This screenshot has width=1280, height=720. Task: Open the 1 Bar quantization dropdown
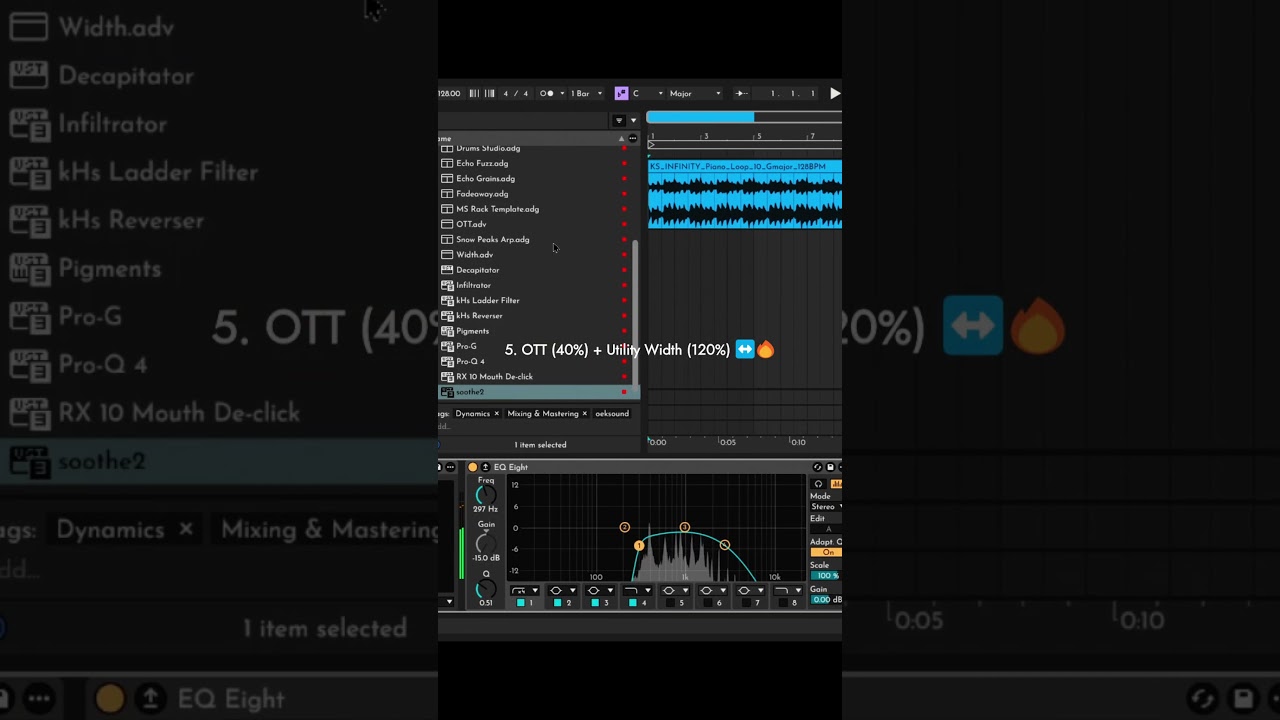[586, 93]
